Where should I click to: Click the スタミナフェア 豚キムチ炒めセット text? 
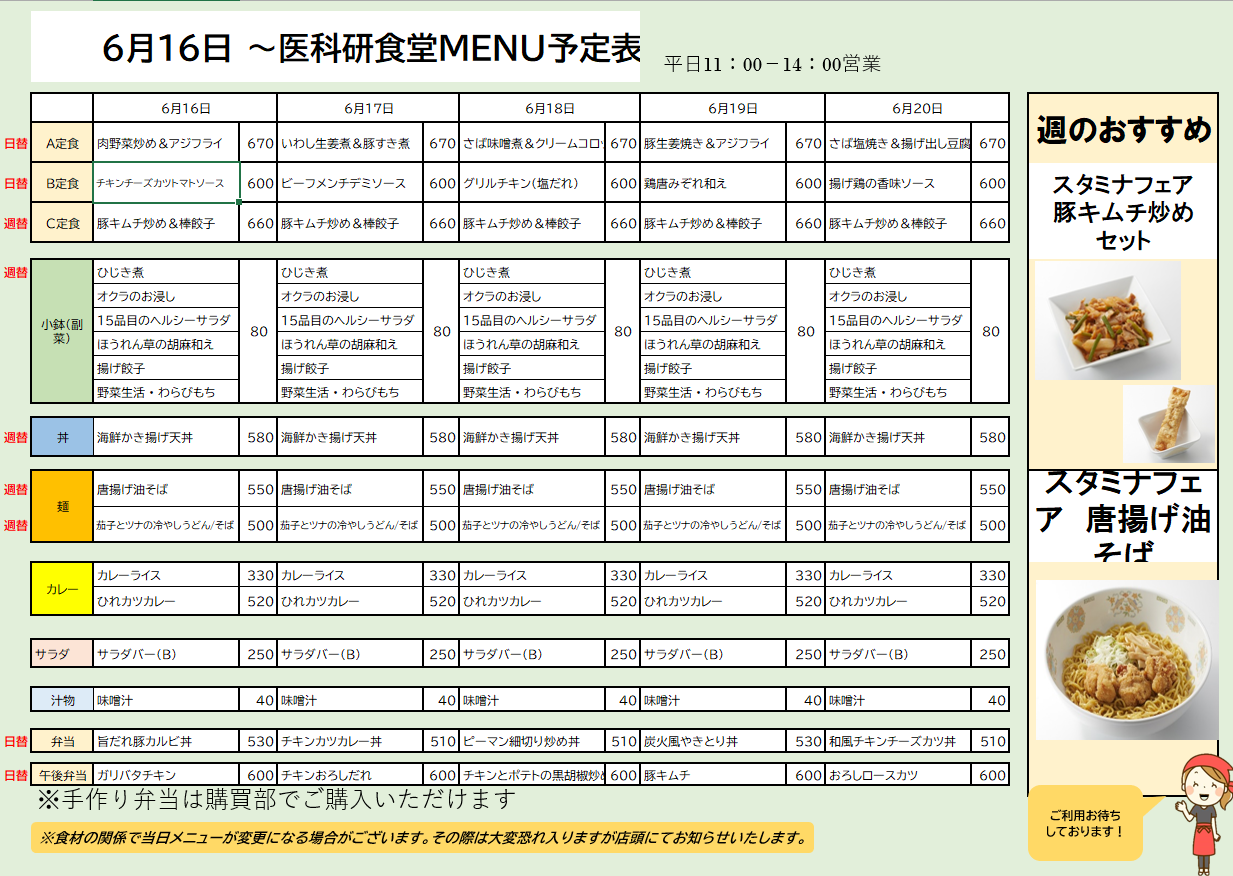click(1123, 212)
